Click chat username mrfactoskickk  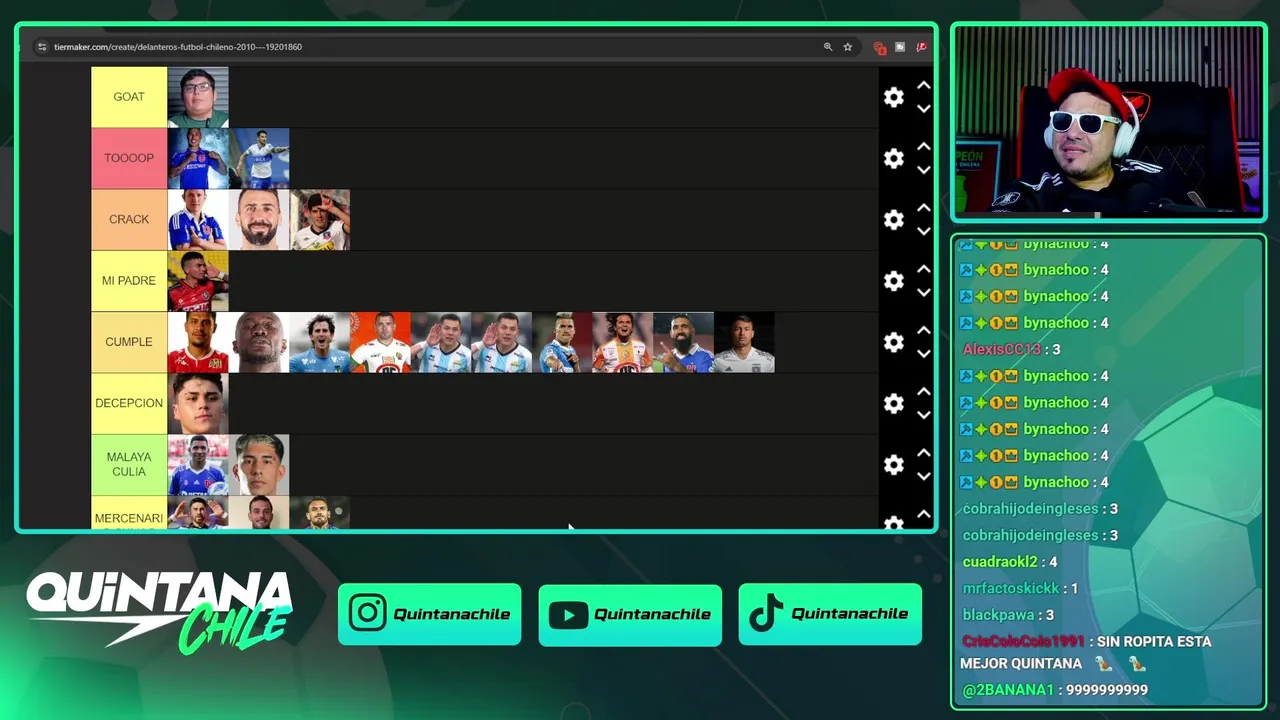[x=1011, y=588]
